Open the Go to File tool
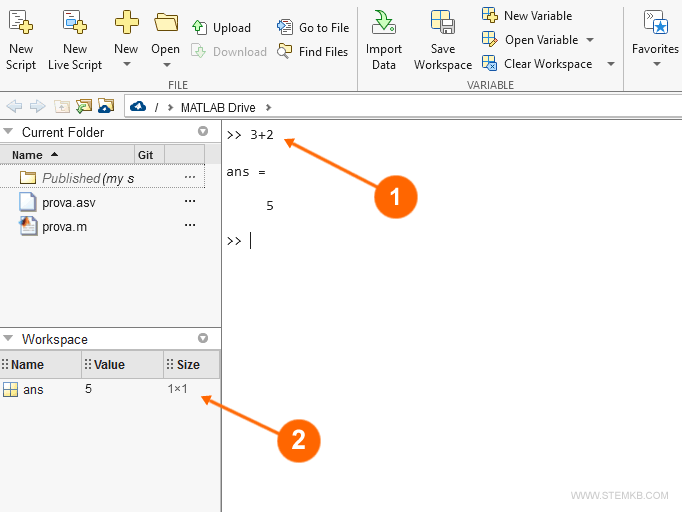The height and width of the screenshot is (514, 682). click(285, 28)
